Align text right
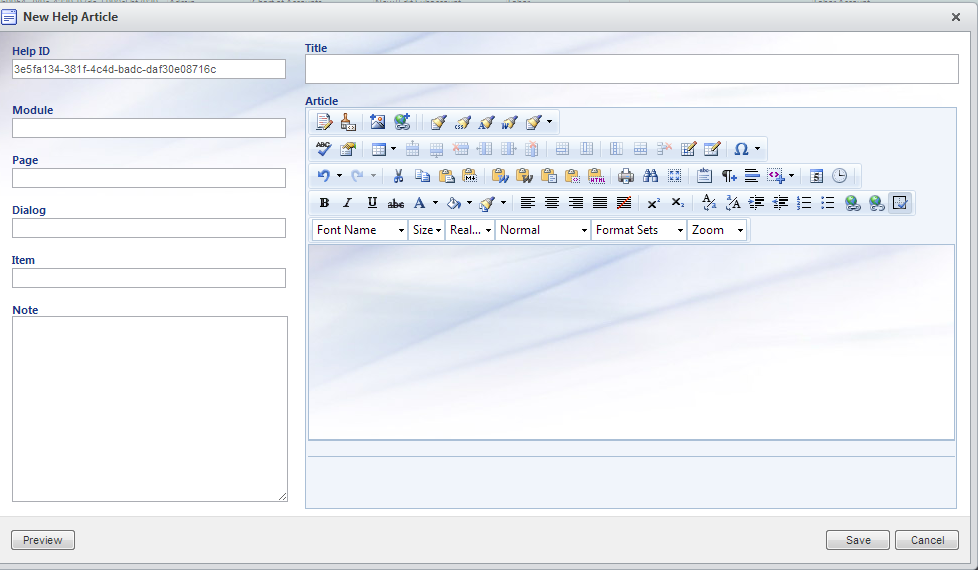978x570 pixels. click(x=576, y=203)
